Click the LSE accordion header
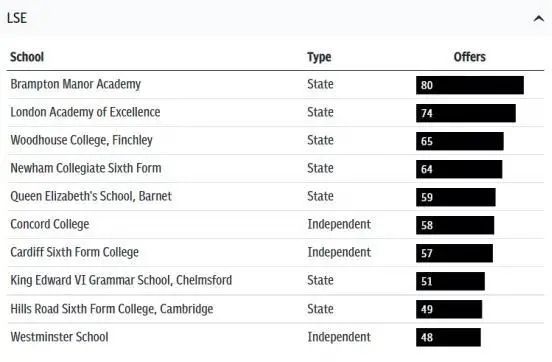 (276, 18)
